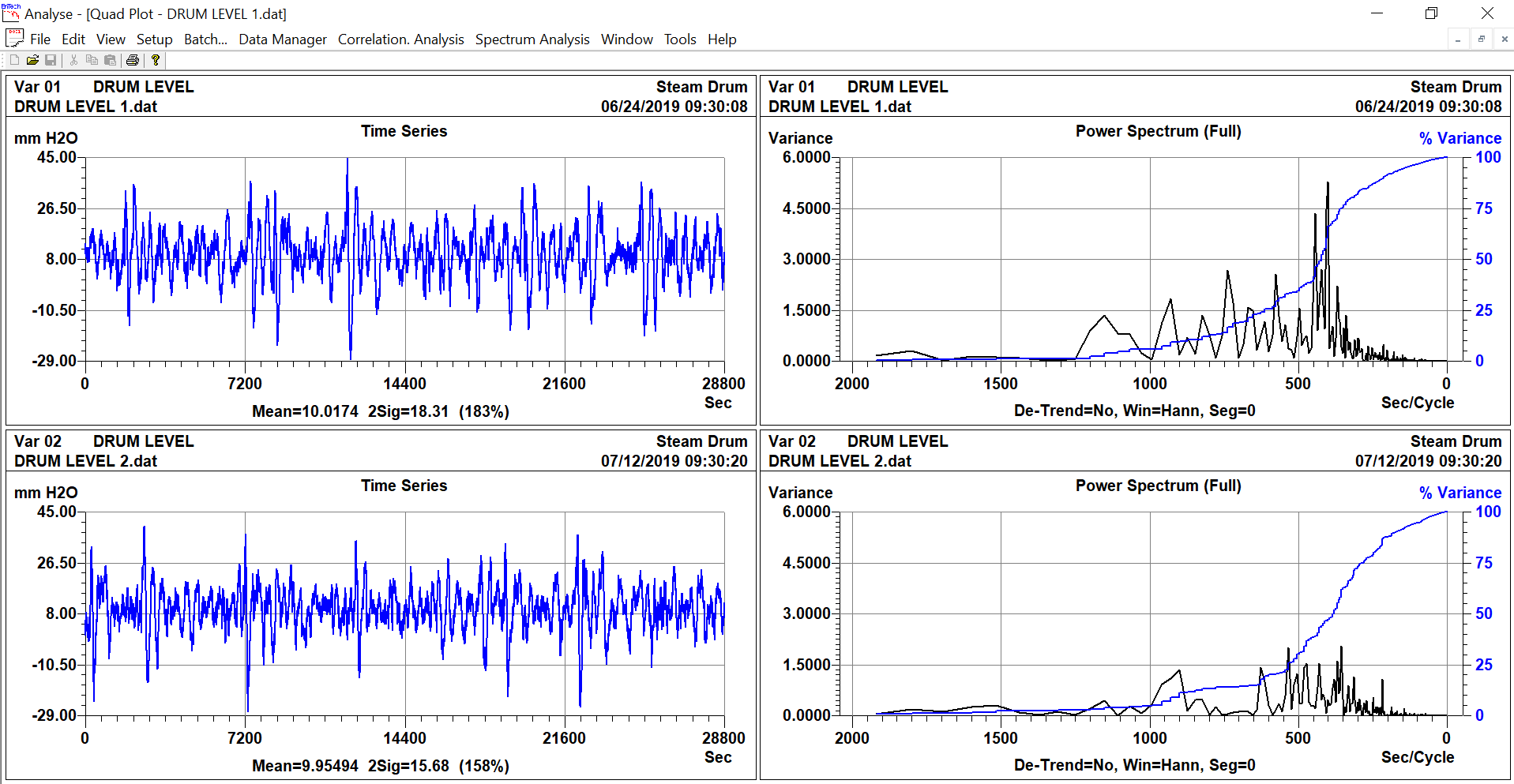Restore the inner Quad Plot document window

pyautogui.click(x=1481, y=39)
